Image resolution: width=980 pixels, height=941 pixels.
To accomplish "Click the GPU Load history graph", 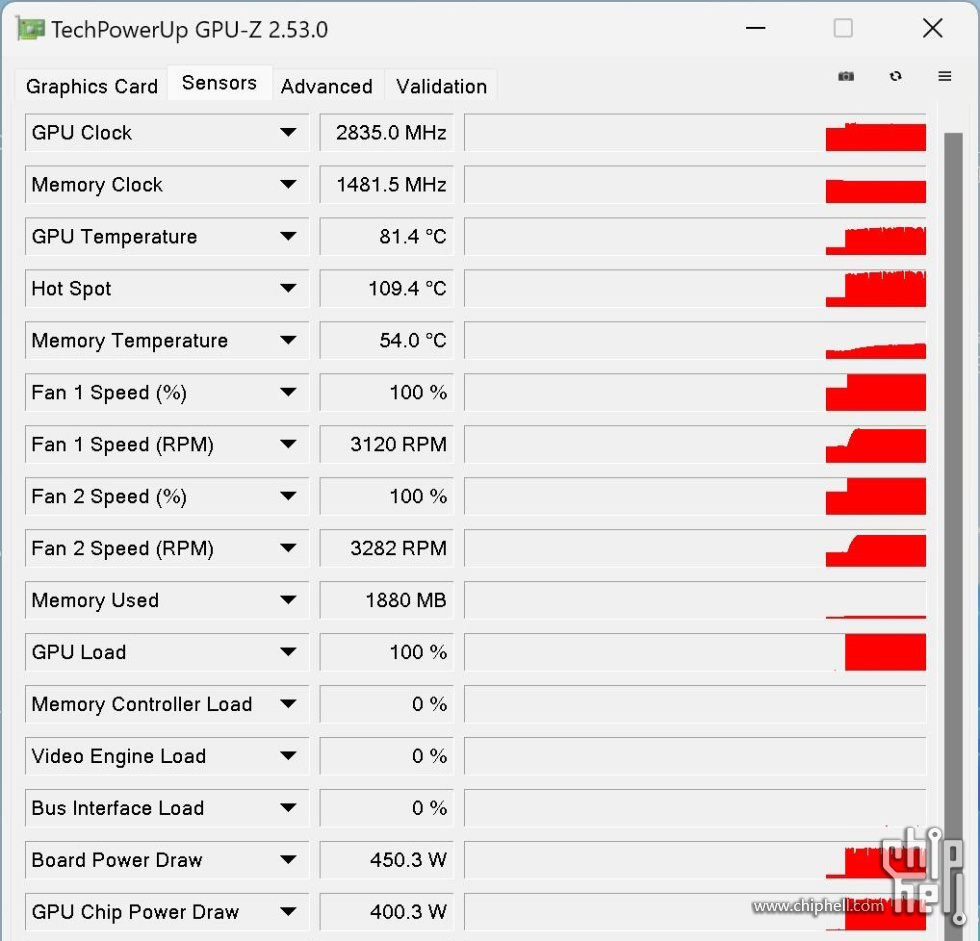I will [695, 652].
